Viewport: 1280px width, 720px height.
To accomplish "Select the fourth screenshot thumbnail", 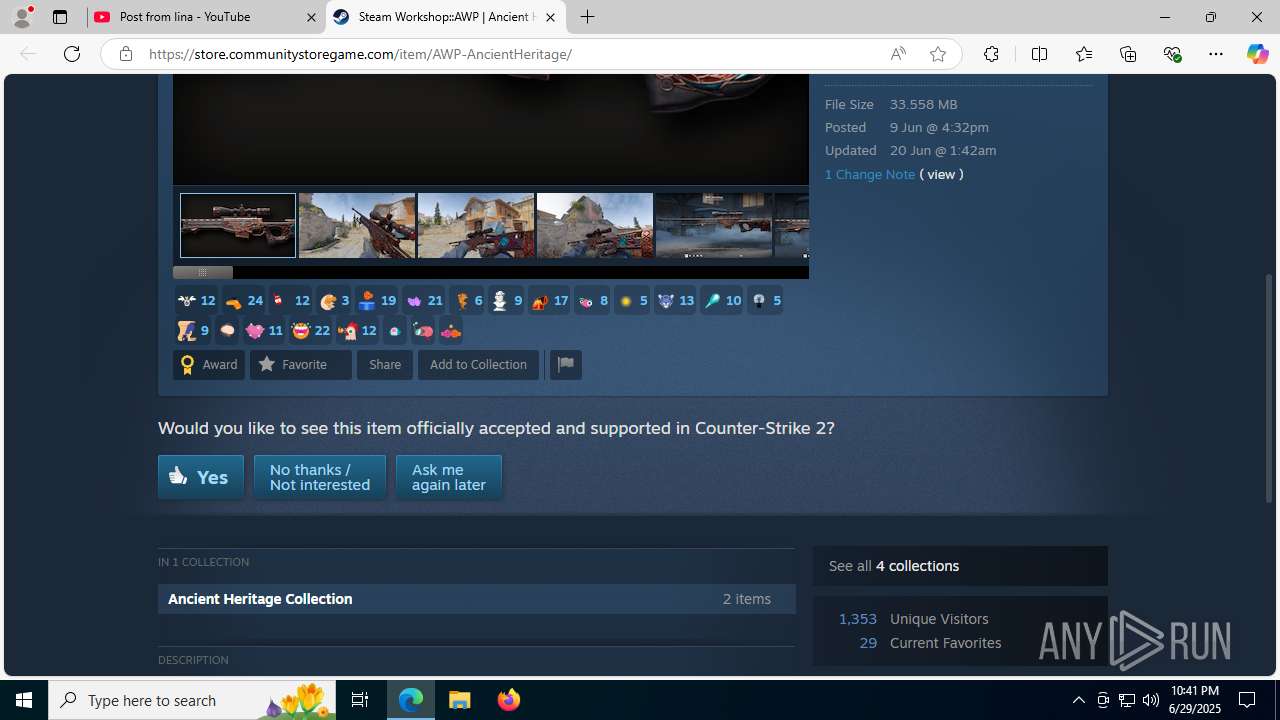I will click(595, 225).
